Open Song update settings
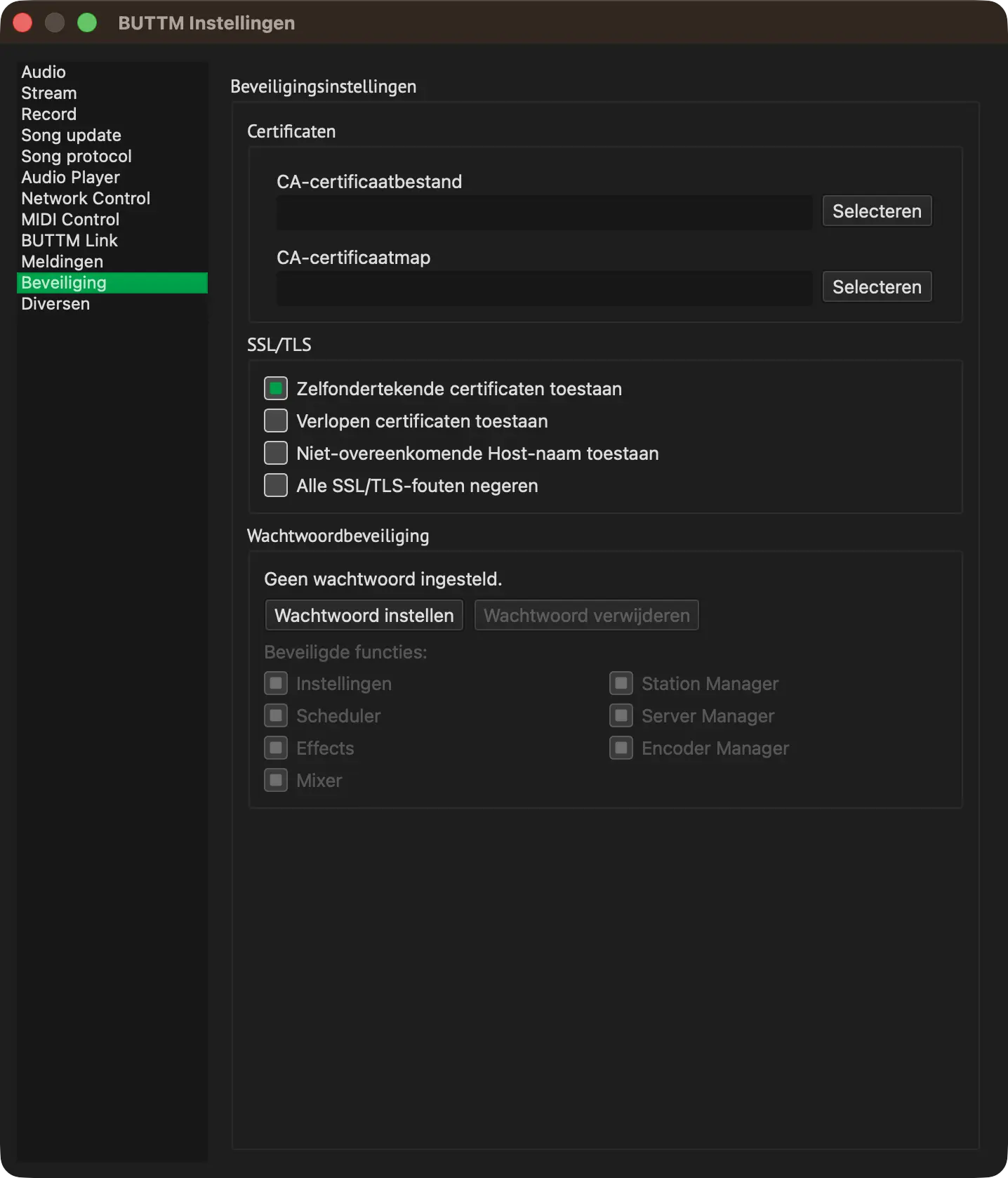Screen dimensions: 1008x1178 click(x=112, y=135)
